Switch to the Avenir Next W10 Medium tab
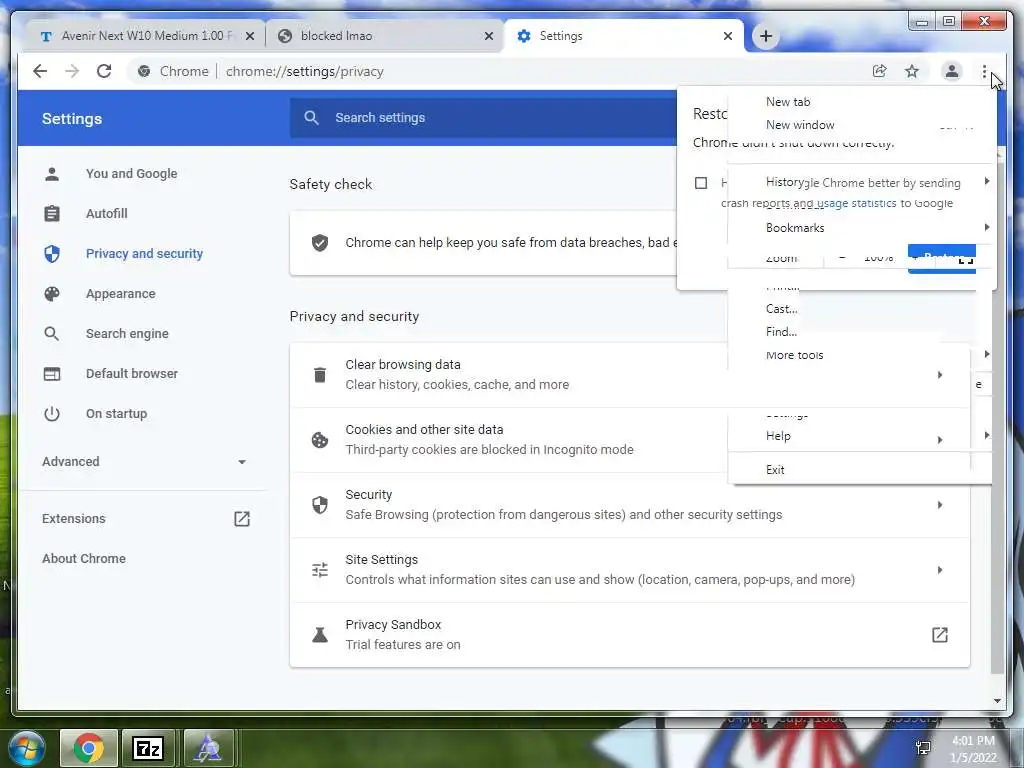Screen dimensions: 1024x768 pos(147,36)
